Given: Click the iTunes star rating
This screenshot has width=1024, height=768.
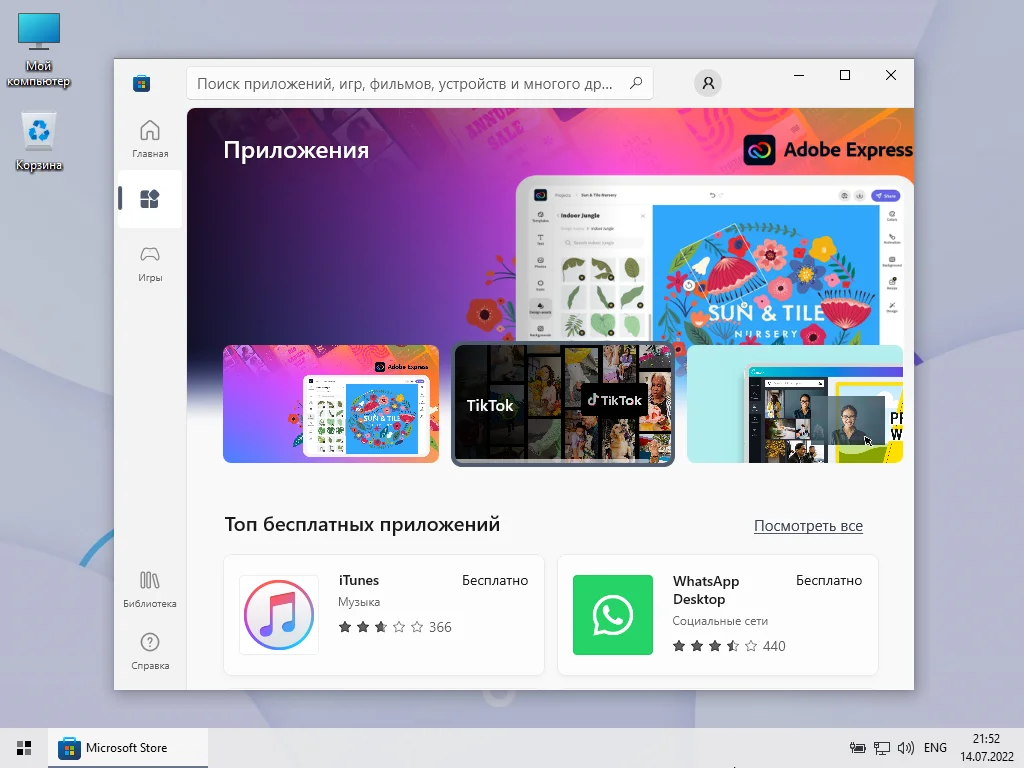Looking at the screenshot, I should tap(381, 627).
